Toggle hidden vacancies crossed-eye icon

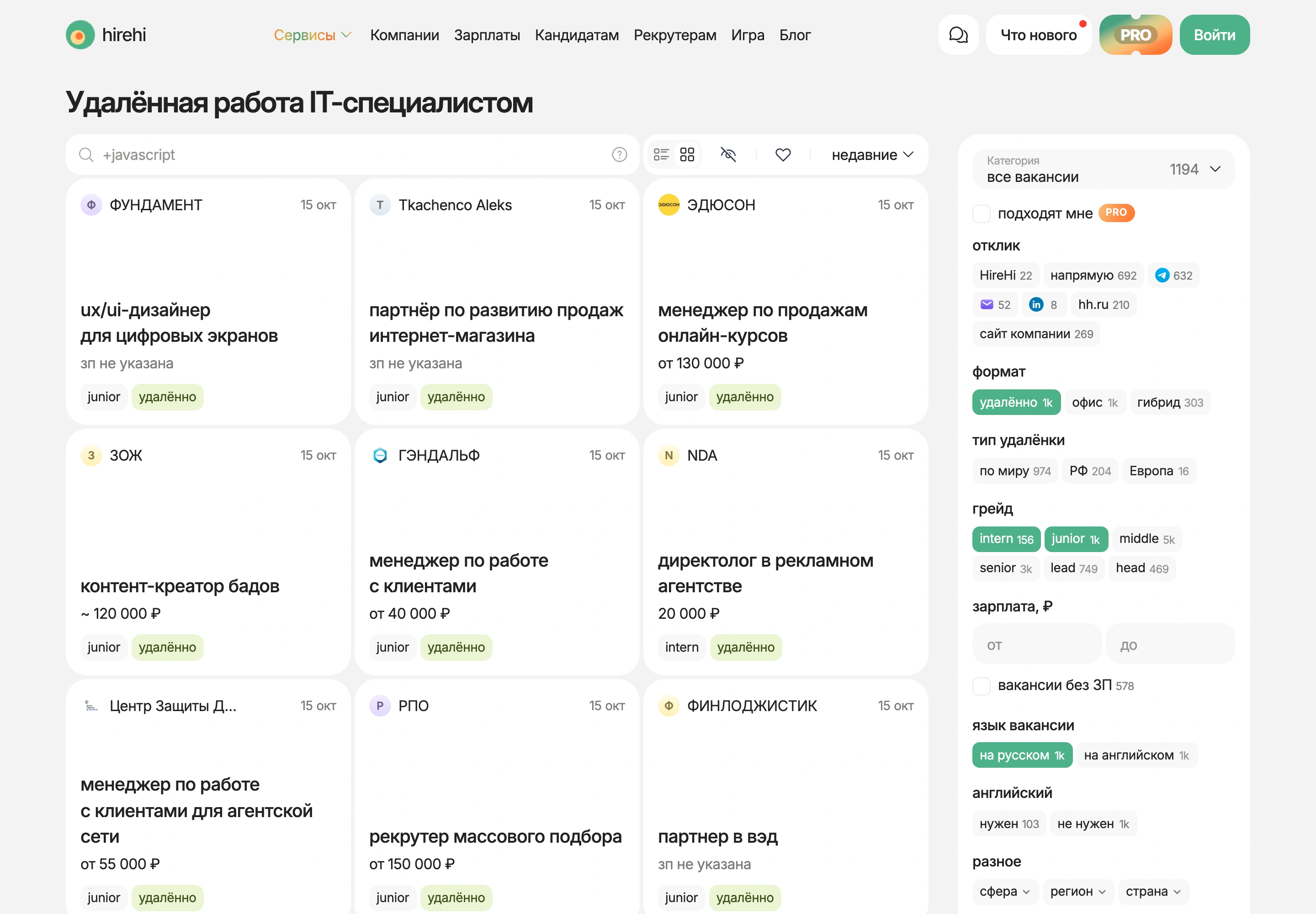click(728, 154)
